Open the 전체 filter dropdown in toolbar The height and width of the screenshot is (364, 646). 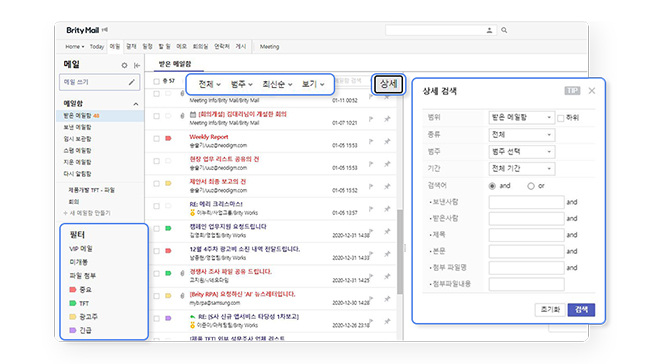(209, 84)
